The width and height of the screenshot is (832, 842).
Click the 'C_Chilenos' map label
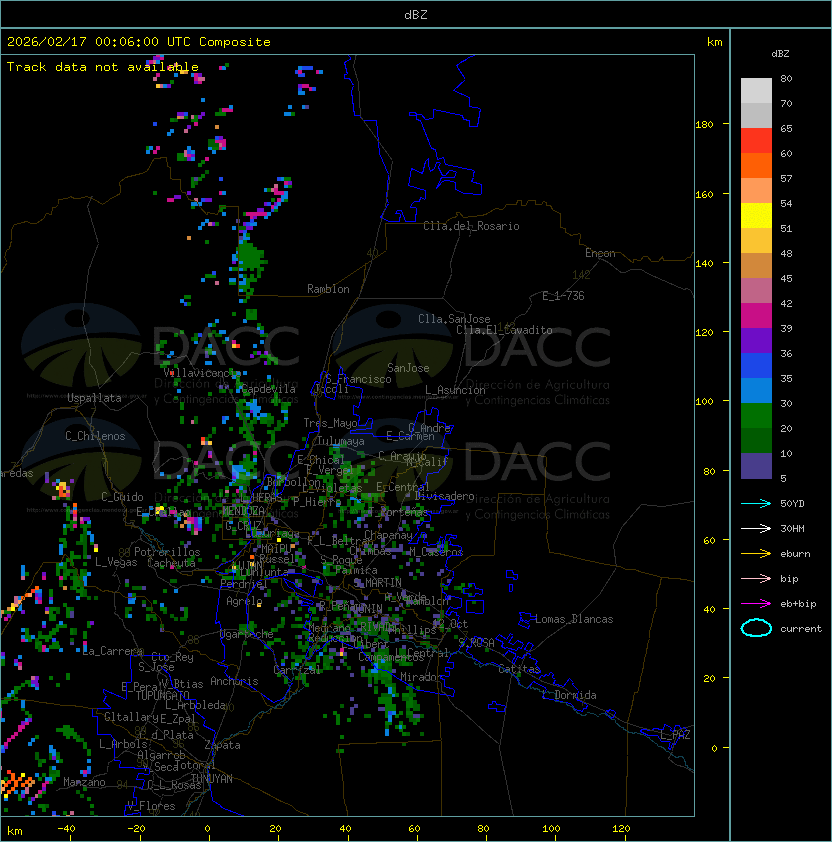point(95,436)
